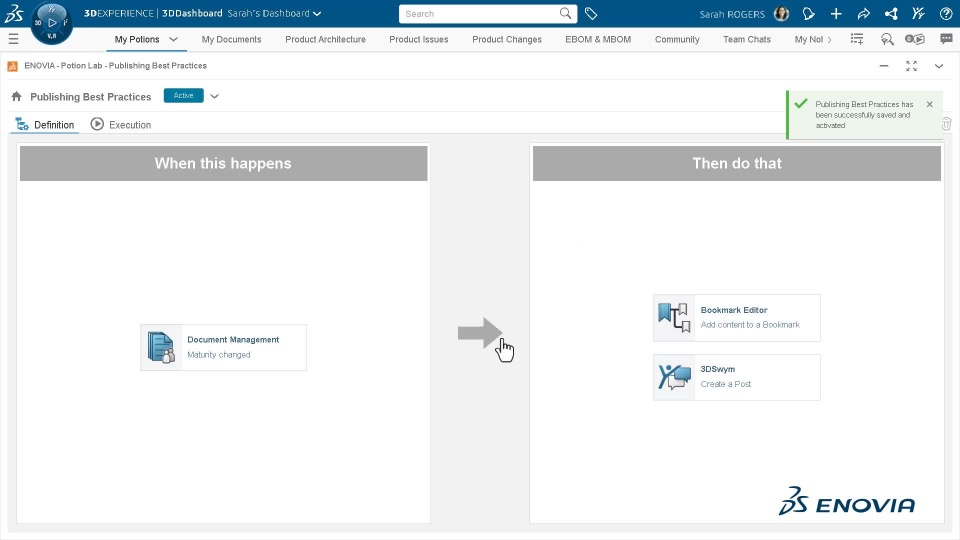
Task: Open Sarah Rogers profile avatar
Action: tap(781, 13)
